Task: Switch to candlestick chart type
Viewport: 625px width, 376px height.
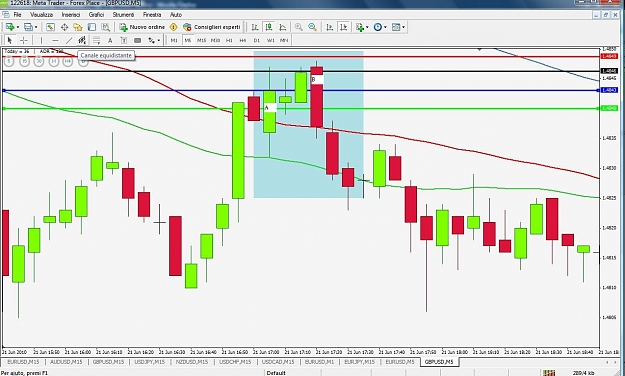Action: tap(269, 27)
